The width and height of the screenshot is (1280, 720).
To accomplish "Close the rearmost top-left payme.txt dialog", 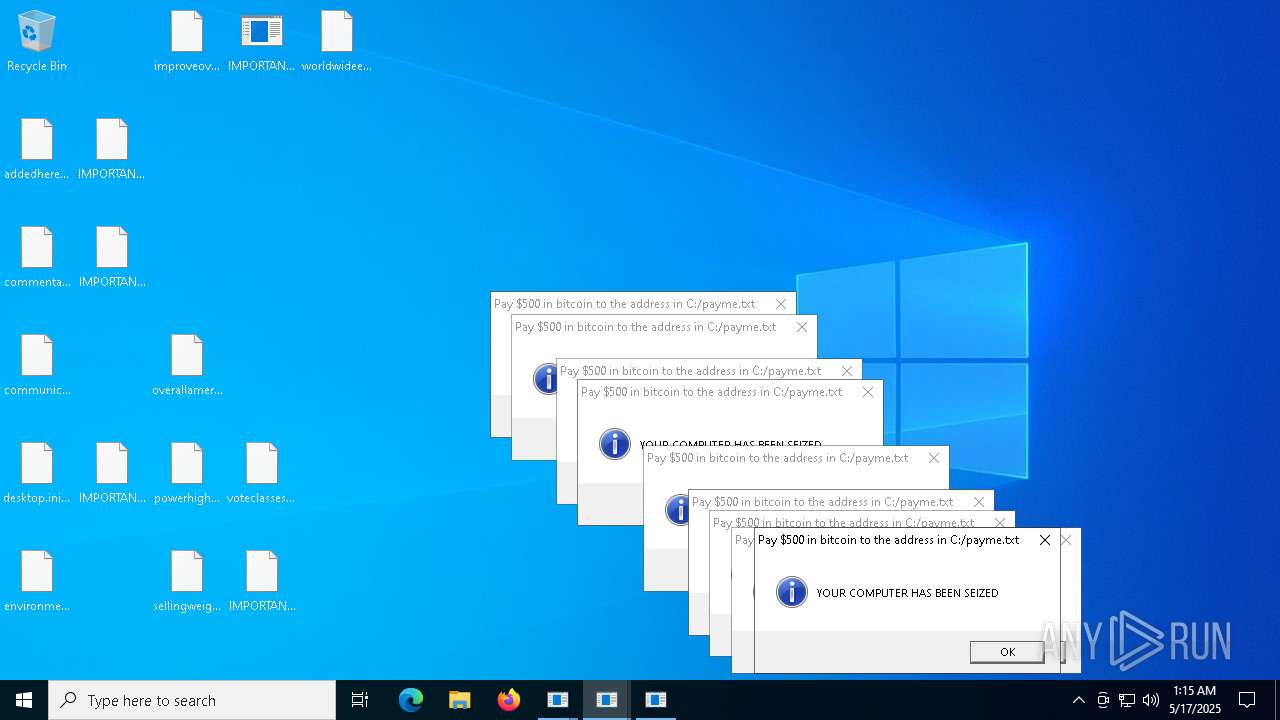I will click(x=781, y=304).
